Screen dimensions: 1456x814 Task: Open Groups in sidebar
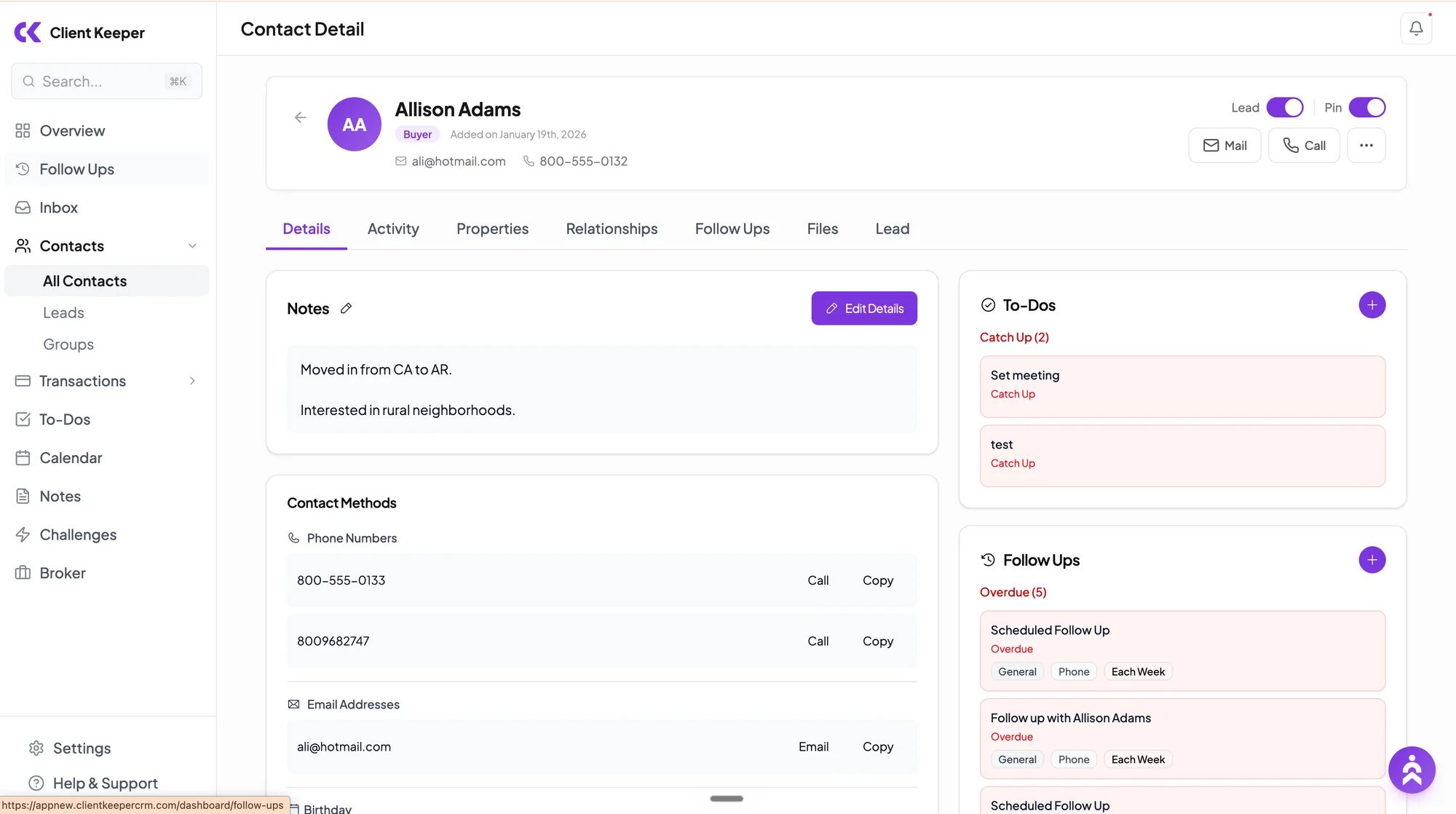point(68,344)
